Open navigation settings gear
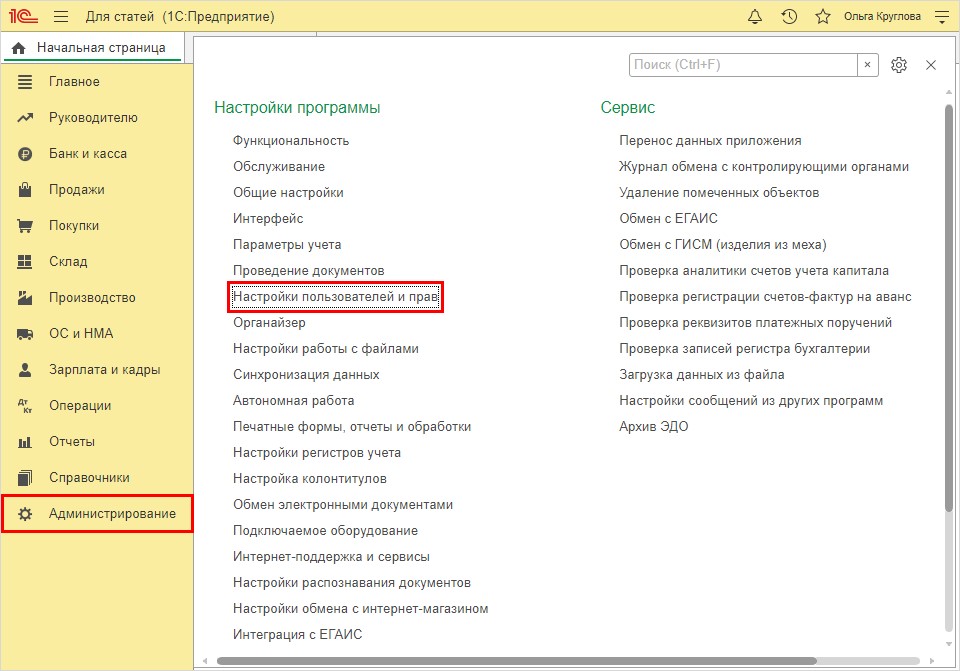 pos(899,65)
